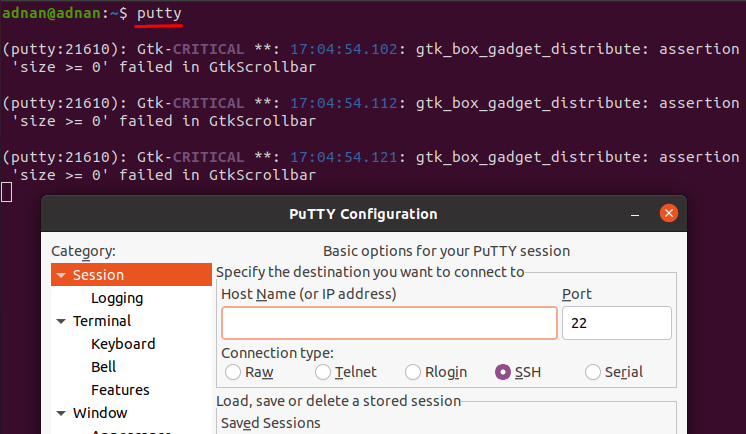
Task: Click the timestamp 17:04:54.102 in terminal
Action: pos(344,49)
